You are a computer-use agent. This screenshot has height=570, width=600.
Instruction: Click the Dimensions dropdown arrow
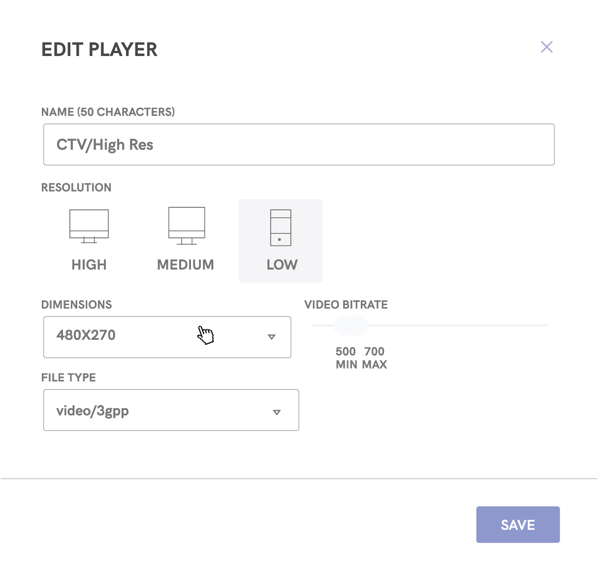(x=271, y=337)
